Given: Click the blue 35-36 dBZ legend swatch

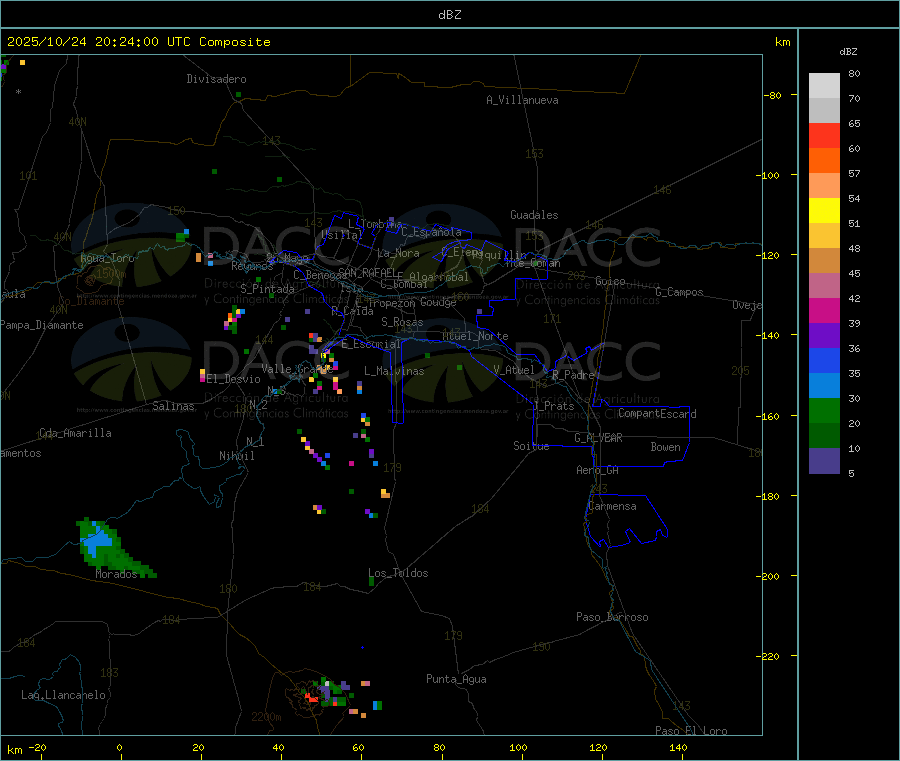Looking at the screenshot, I should pos(824,360).
